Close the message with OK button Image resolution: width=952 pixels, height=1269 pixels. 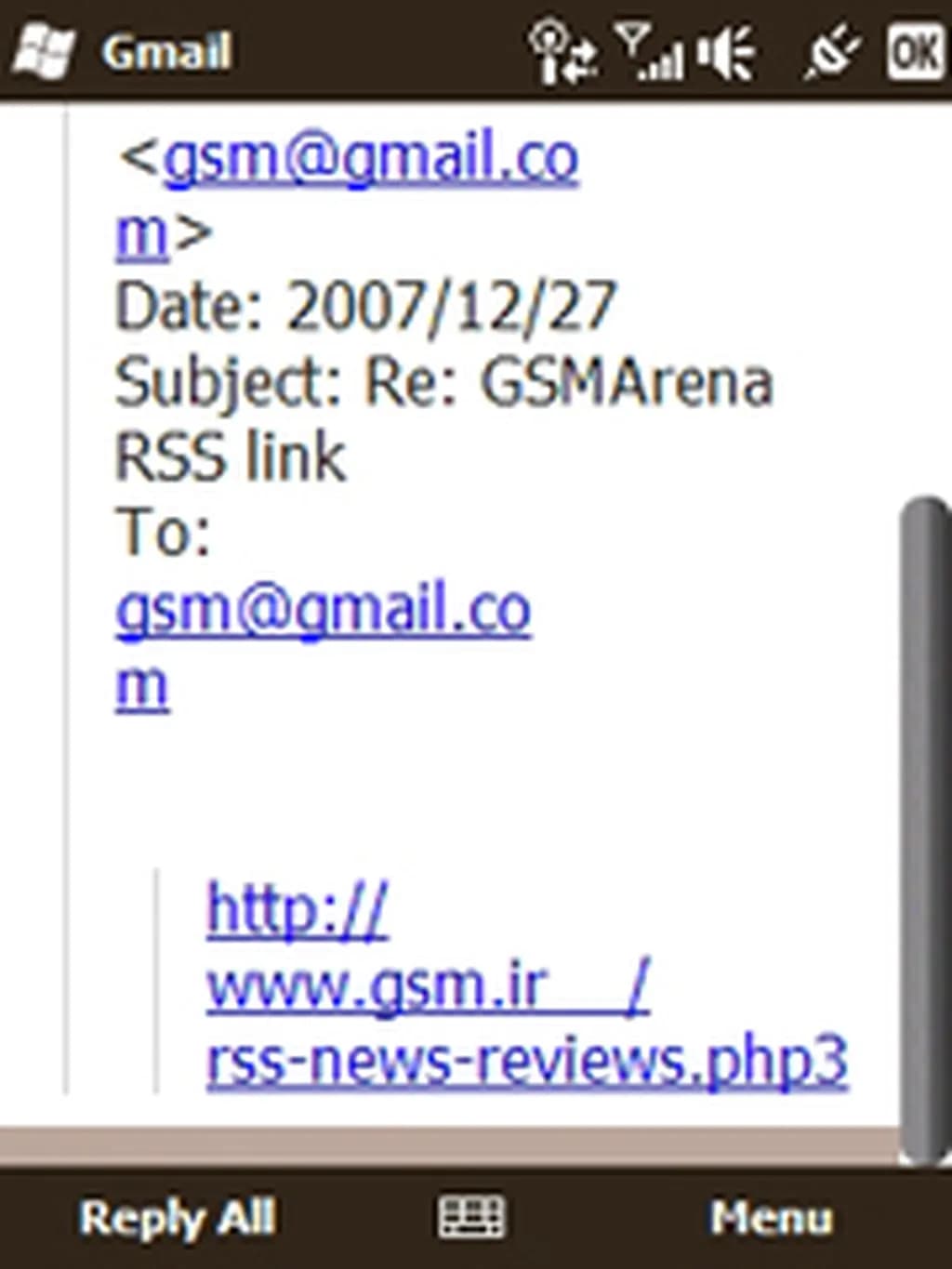[916, 52]
